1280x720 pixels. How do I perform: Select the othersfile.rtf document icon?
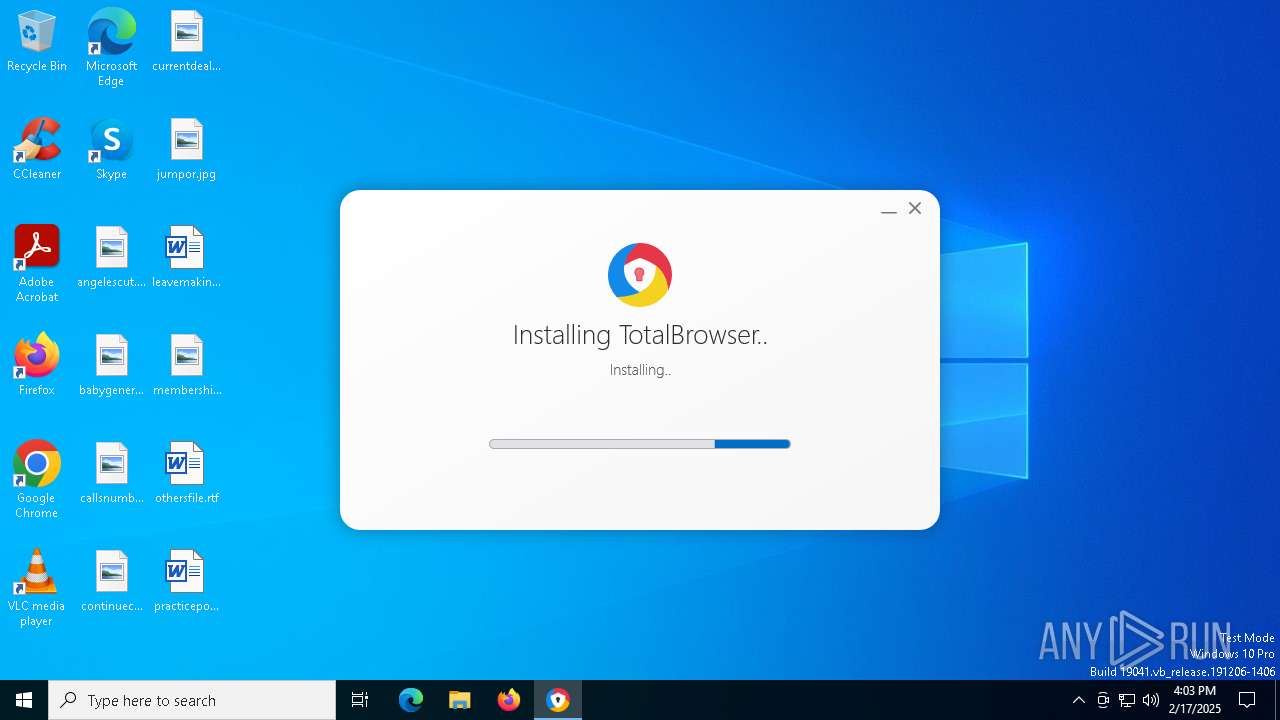tap(186, 473)
